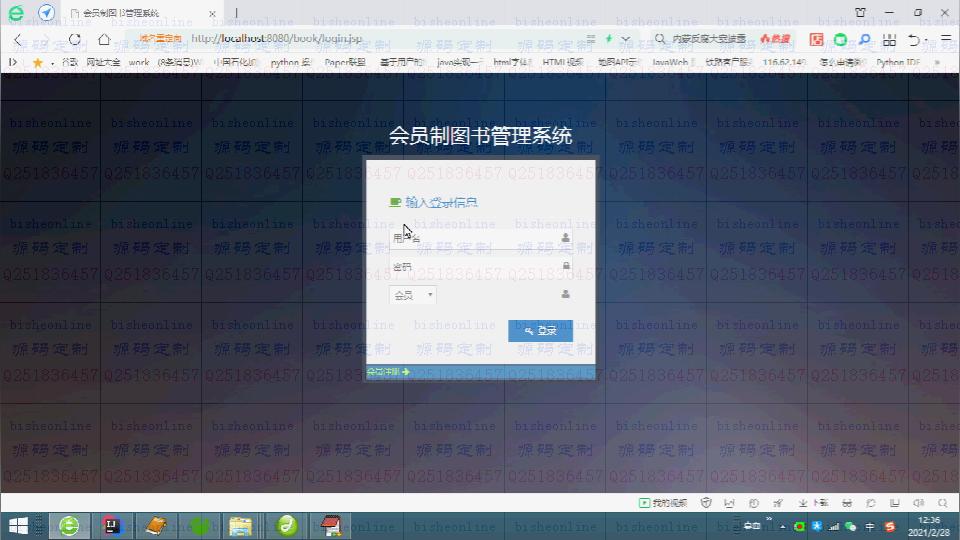Open the JavaWeb bookmark
Screen dimensions: 960x540
click(x=671, y=62)
